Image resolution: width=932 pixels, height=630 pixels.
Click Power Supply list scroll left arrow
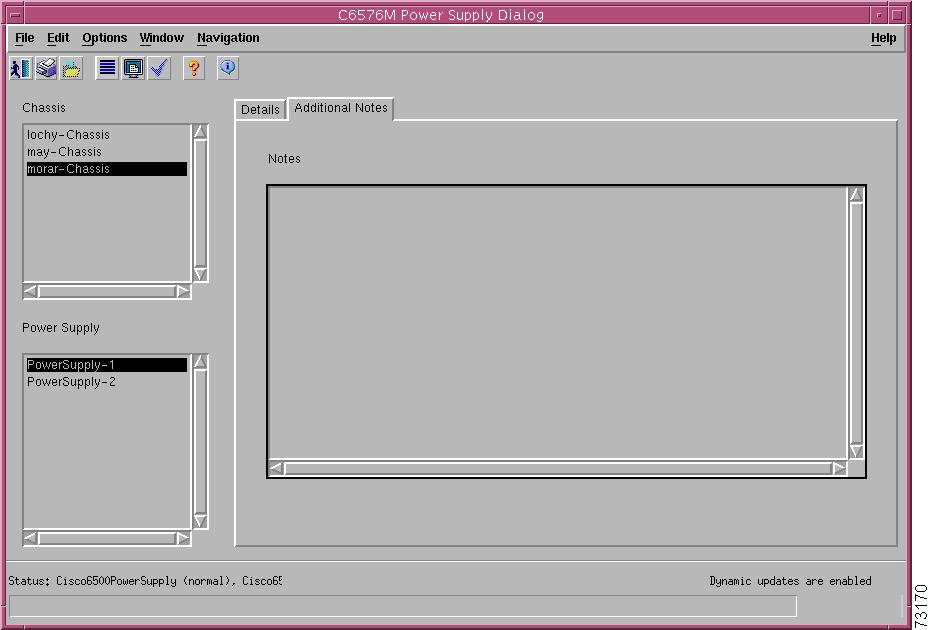(x=30, y=538)
